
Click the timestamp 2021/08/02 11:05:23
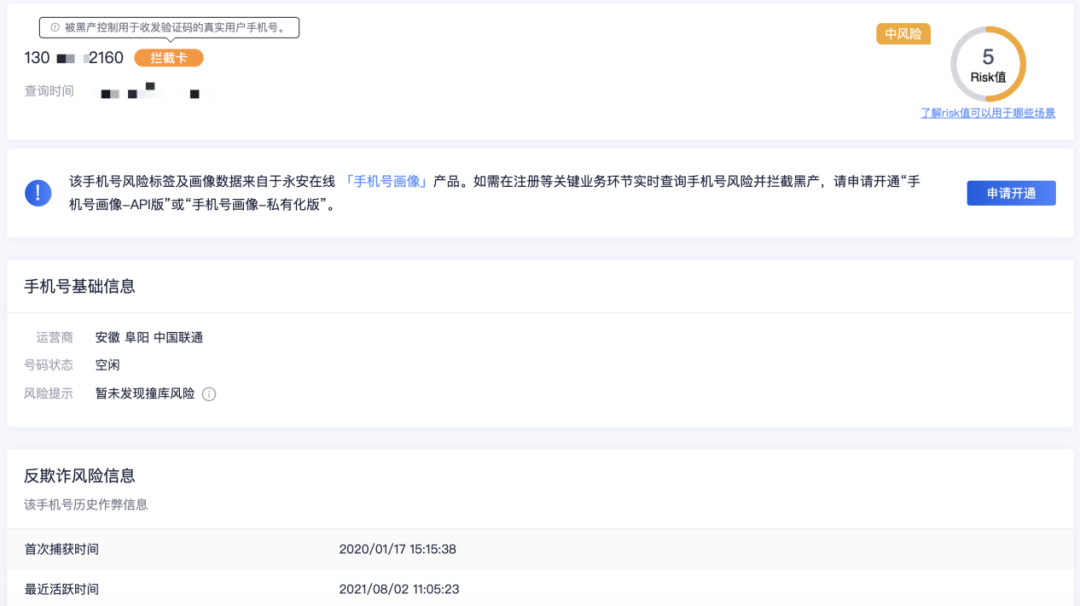399,589
